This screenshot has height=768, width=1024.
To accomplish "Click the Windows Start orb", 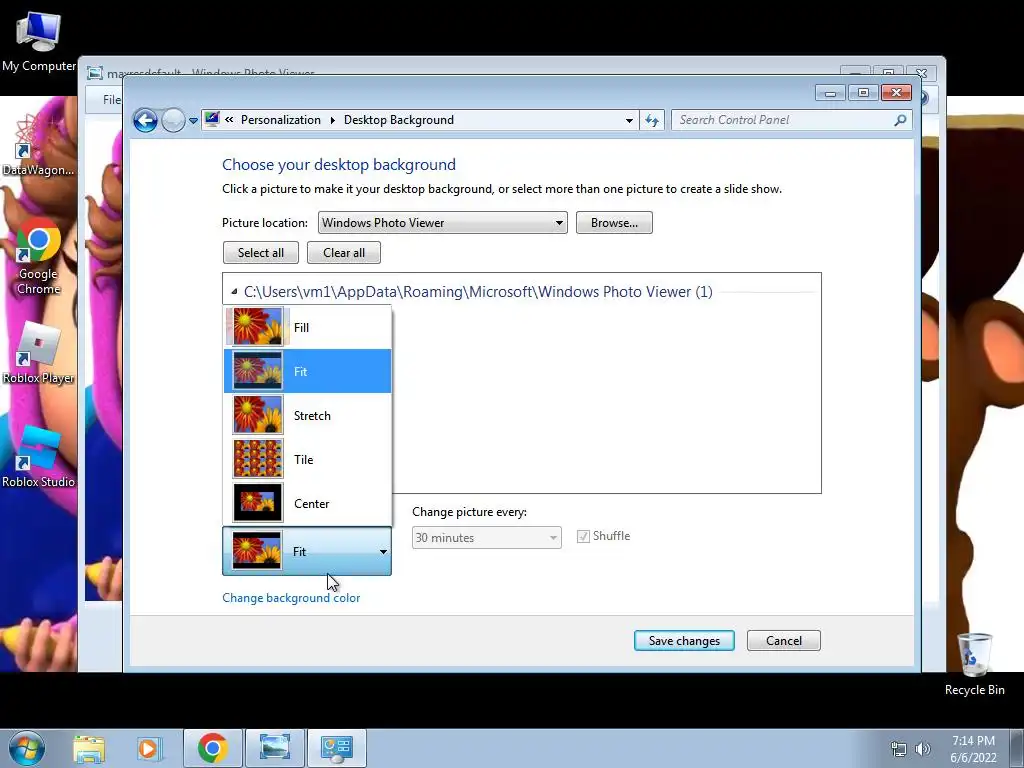I will pyautogui.click(x=26, y=748).
